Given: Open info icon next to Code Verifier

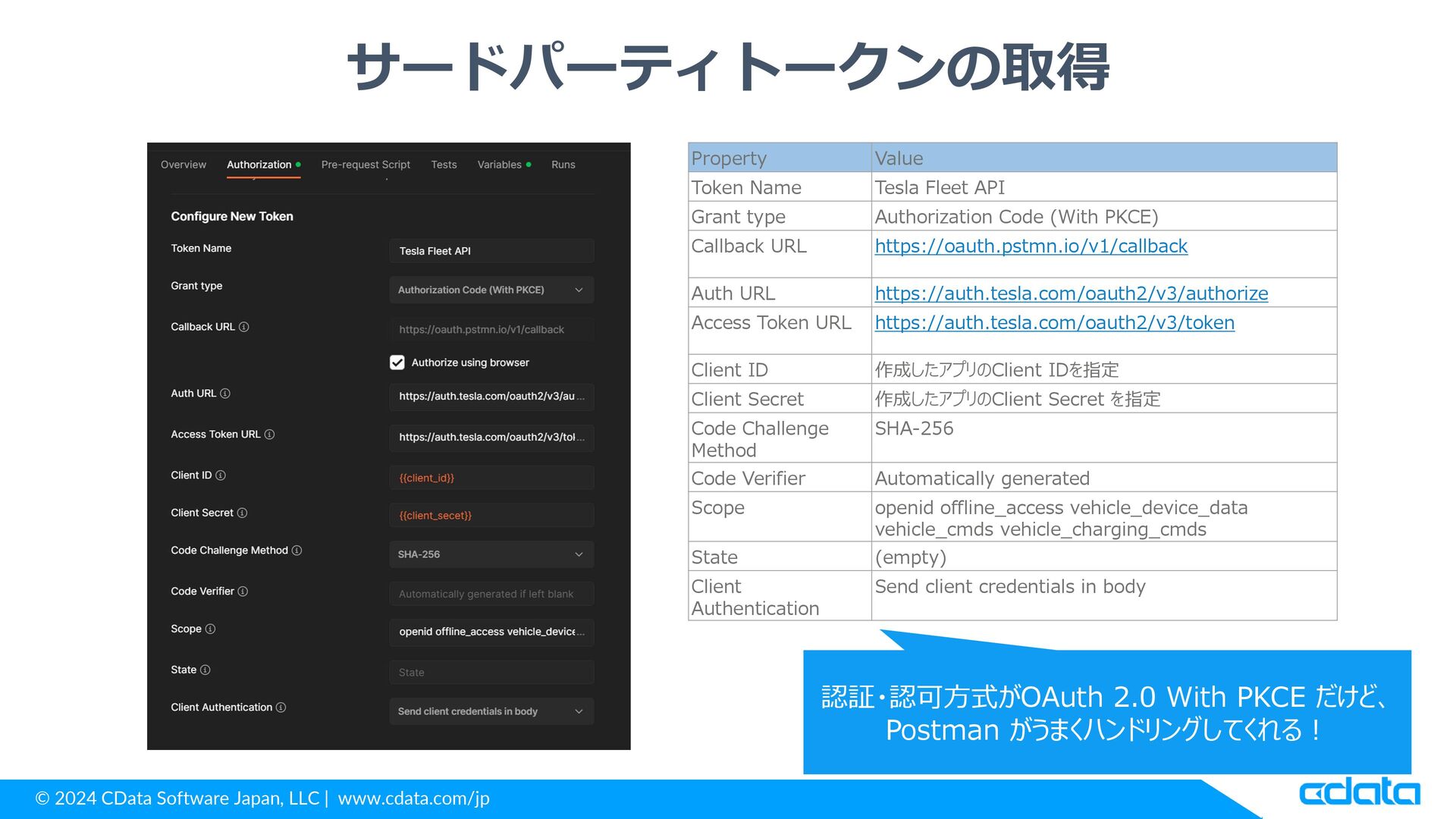Looking at the screenshot, I should coord(243,591).
